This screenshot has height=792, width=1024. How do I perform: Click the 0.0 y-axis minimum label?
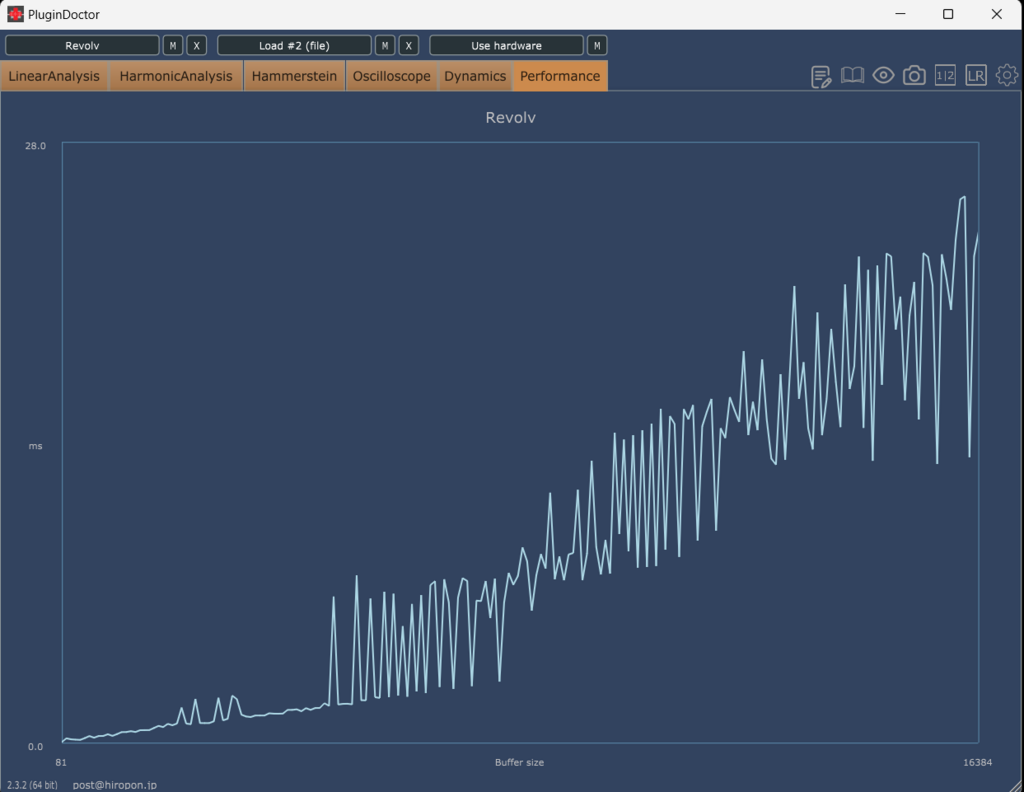tap(35, 746)
